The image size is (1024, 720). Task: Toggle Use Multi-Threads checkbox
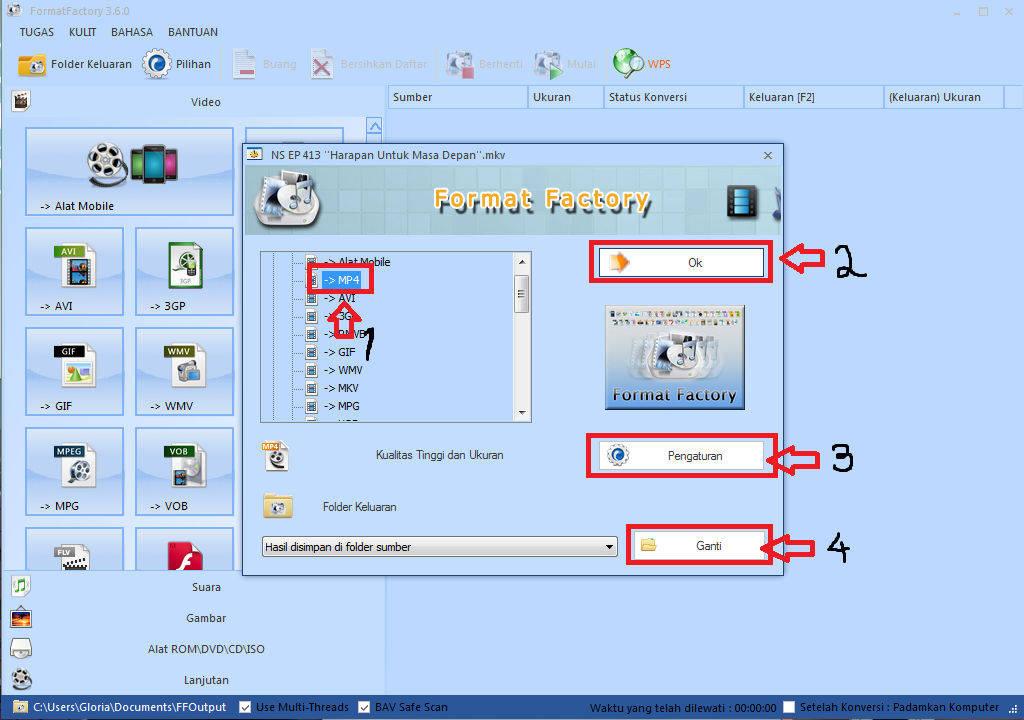click(x=246, y=707)
